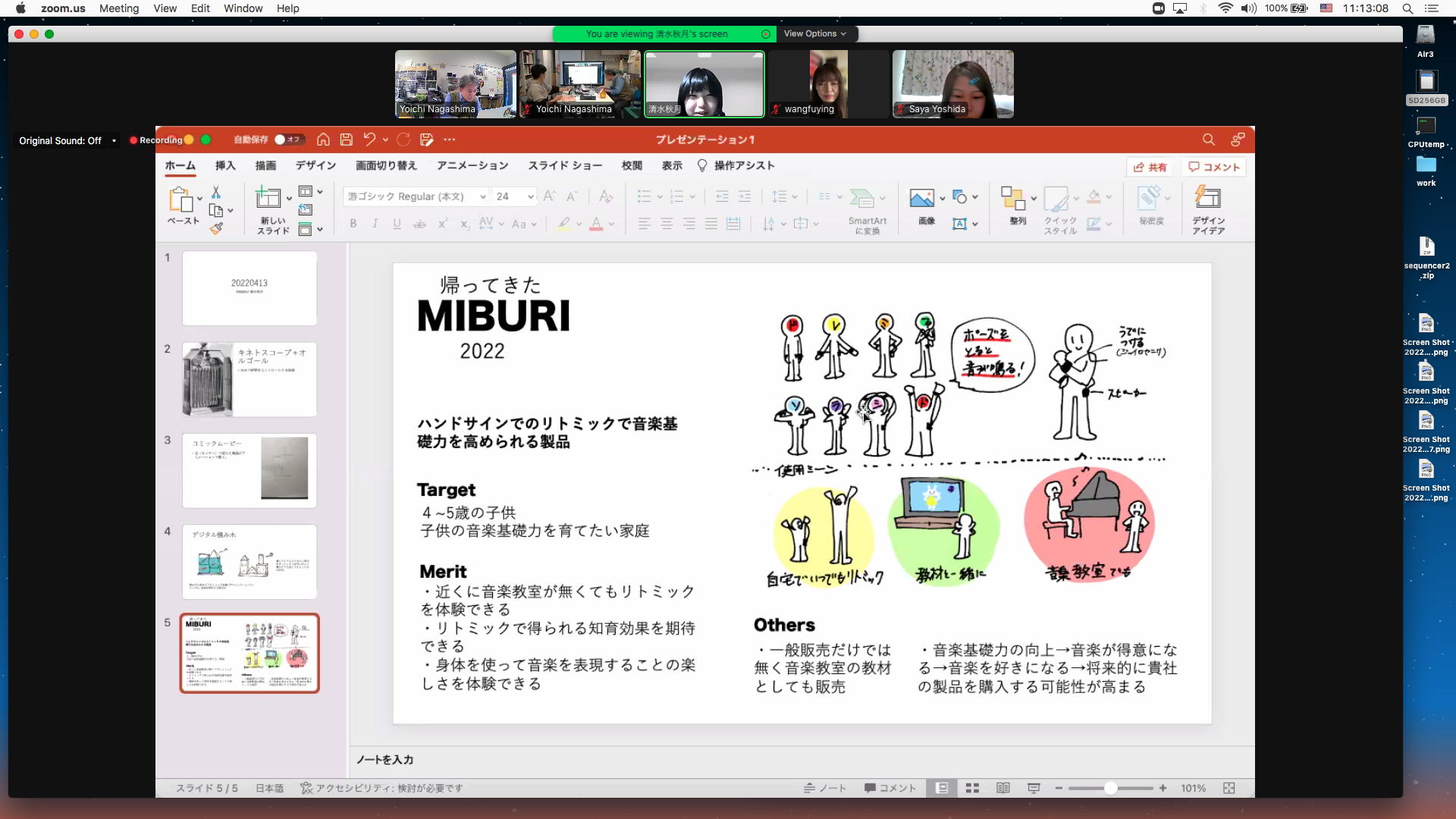The image size is (1456, 819).
Task: Toggle the ノート notes pane button
Action: [825, 789]
